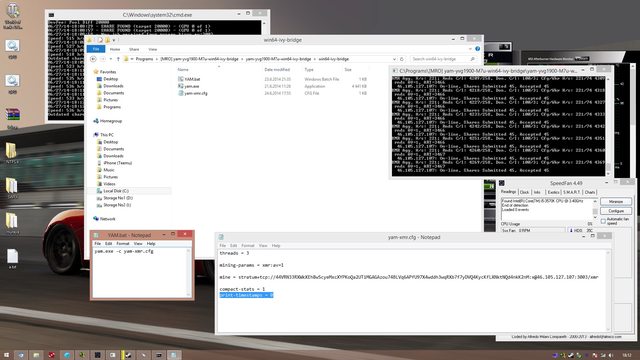Open View menu in yam-xmr.cfg Notepad
The height and width of the screenshot is (360, 640).
263,246
